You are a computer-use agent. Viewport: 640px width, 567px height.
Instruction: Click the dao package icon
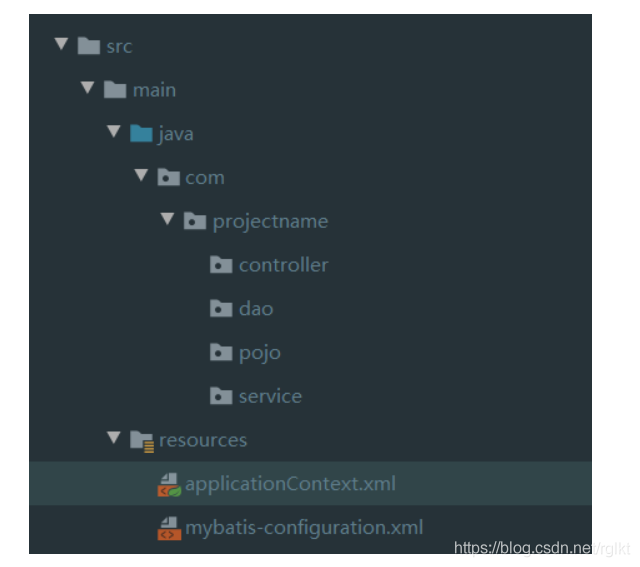(x=221, y=309)
